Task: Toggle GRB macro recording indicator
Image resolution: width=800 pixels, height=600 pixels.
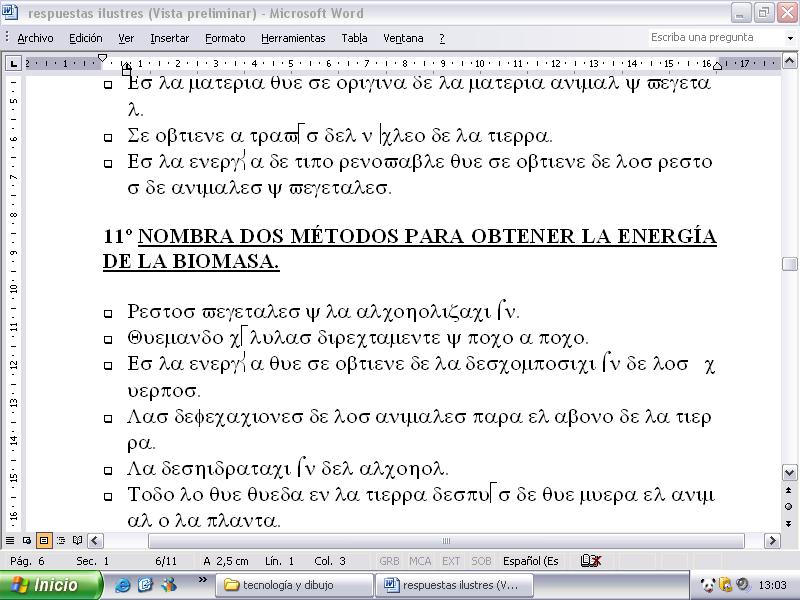Action: pos(389,561)
